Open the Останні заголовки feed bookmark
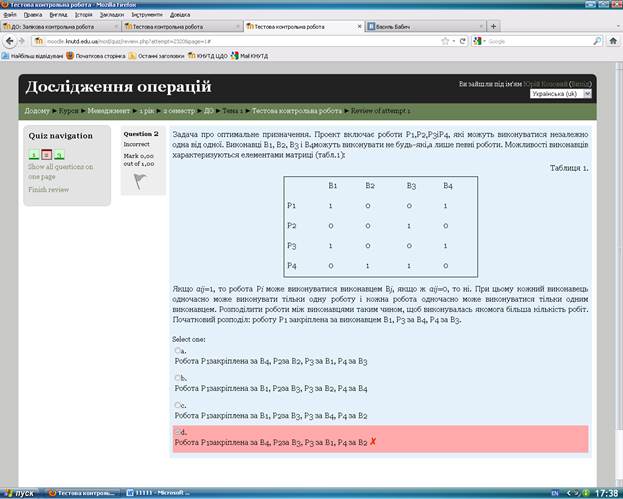Screen dimensions: 623x499 point(157,56)
